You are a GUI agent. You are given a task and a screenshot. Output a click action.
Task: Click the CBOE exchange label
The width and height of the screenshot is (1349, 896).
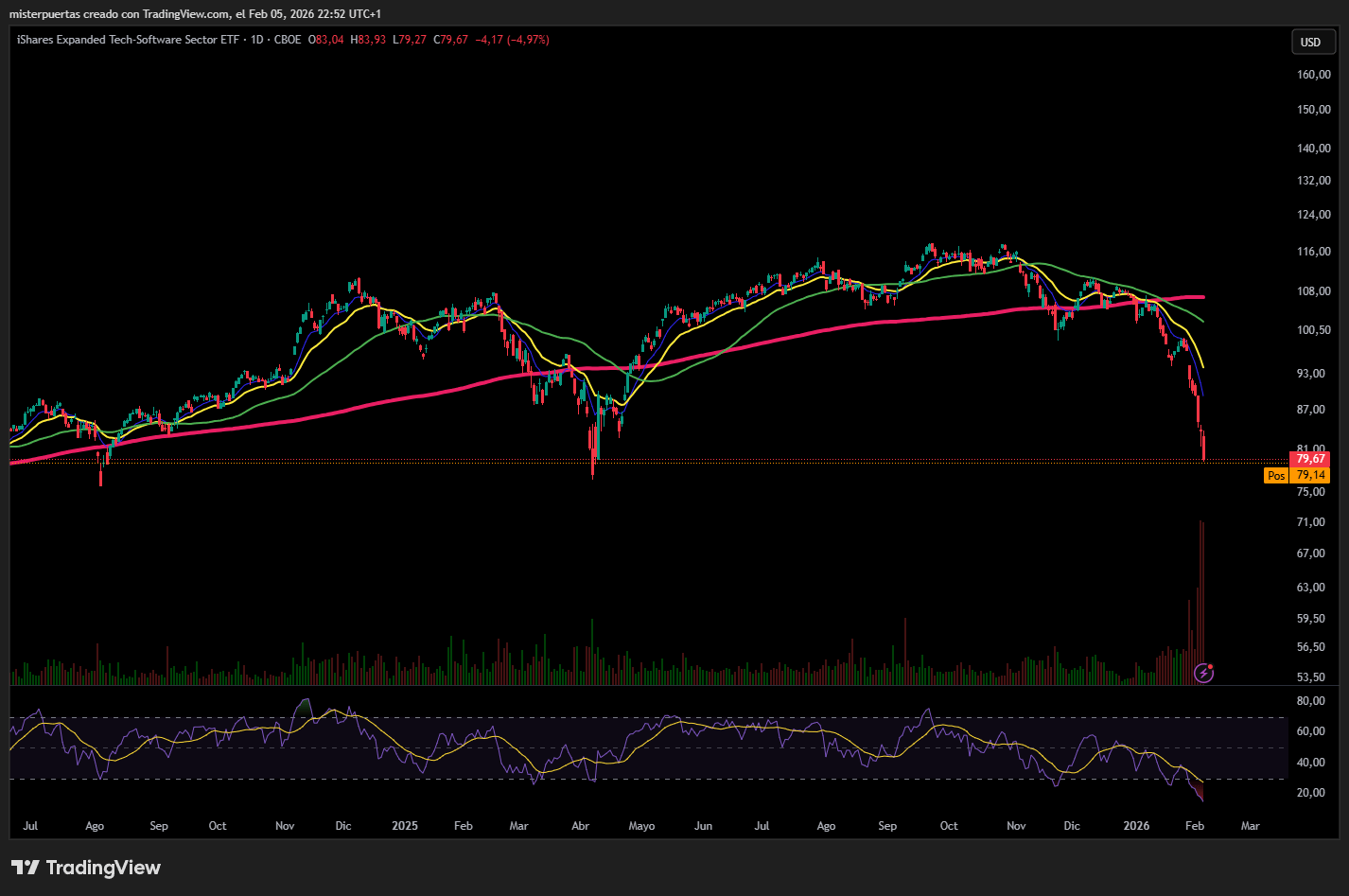pyautogui.click(x=288, y=40)
